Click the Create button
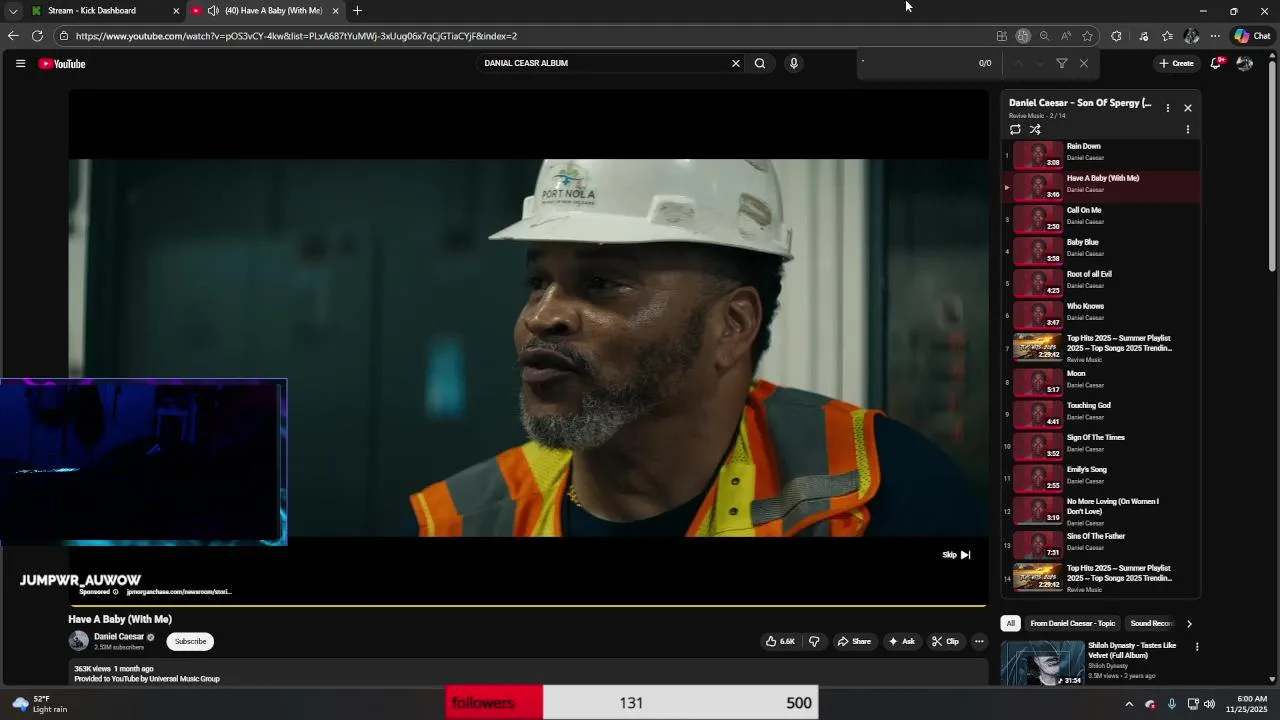Image resolution: width=1280 pixels, height=720 pixels. click(1176, 63)
